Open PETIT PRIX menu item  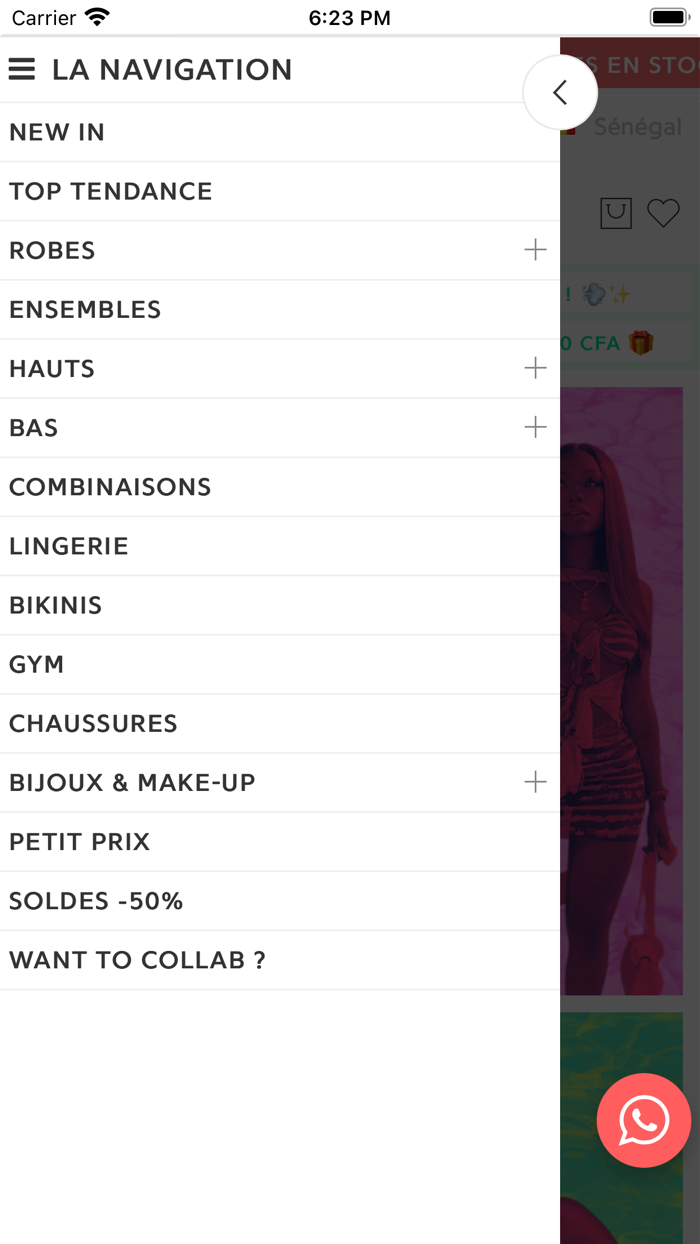[80, 841]
